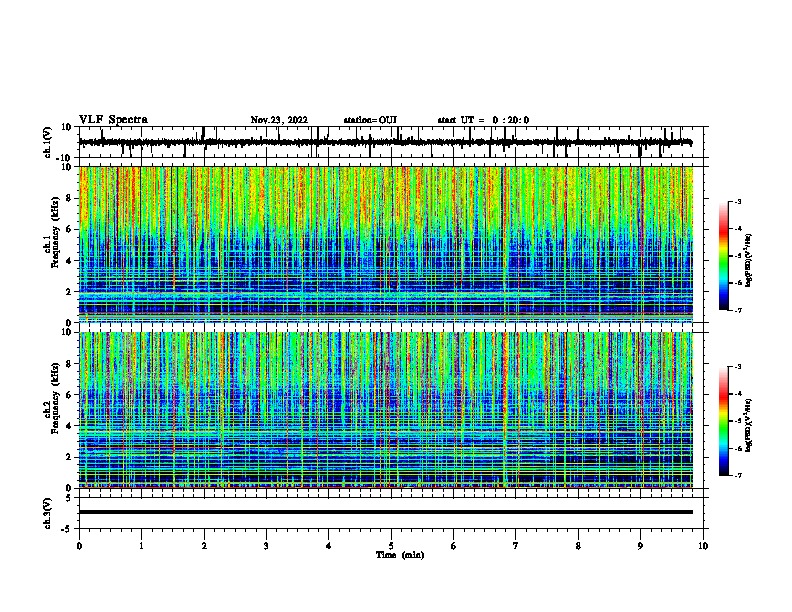Viewport: 792px width, 612px height.
Task: Click the time axis tick label '5'
Action: [x=391, y=546]
